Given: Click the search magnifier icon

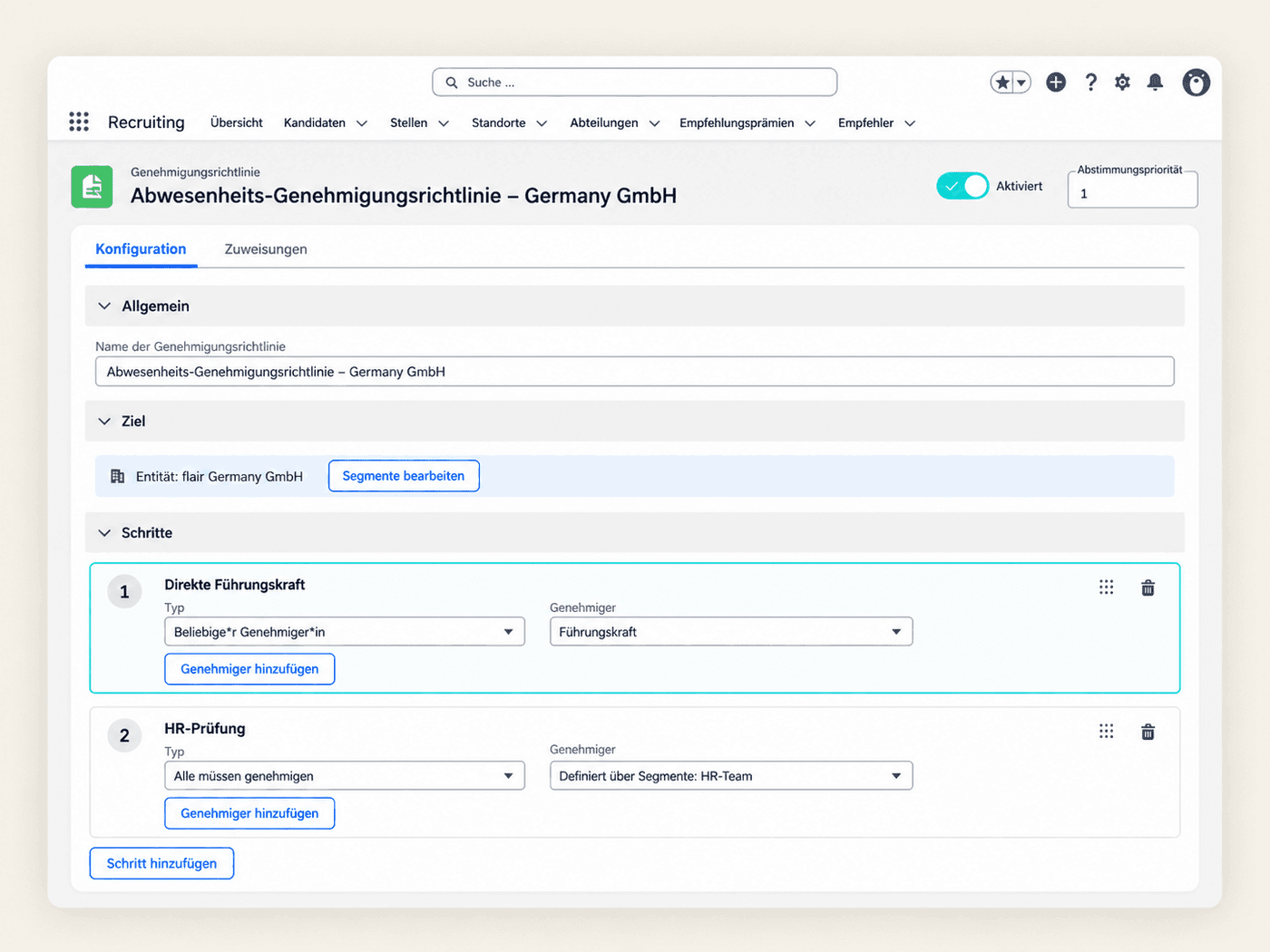Looking at the screenshot, I should 452,83.
